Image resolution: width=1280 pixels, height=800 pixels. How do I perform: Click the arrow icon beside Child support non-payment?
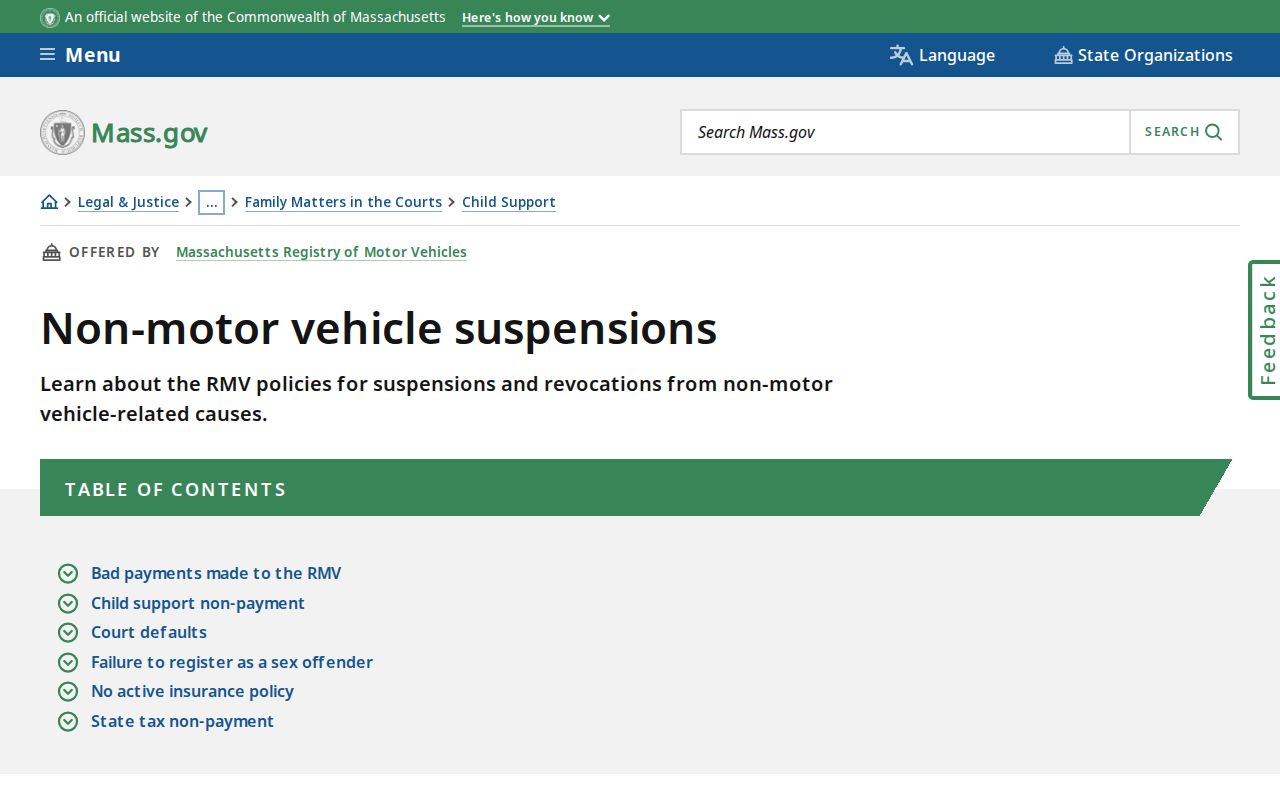click(68, 603)
